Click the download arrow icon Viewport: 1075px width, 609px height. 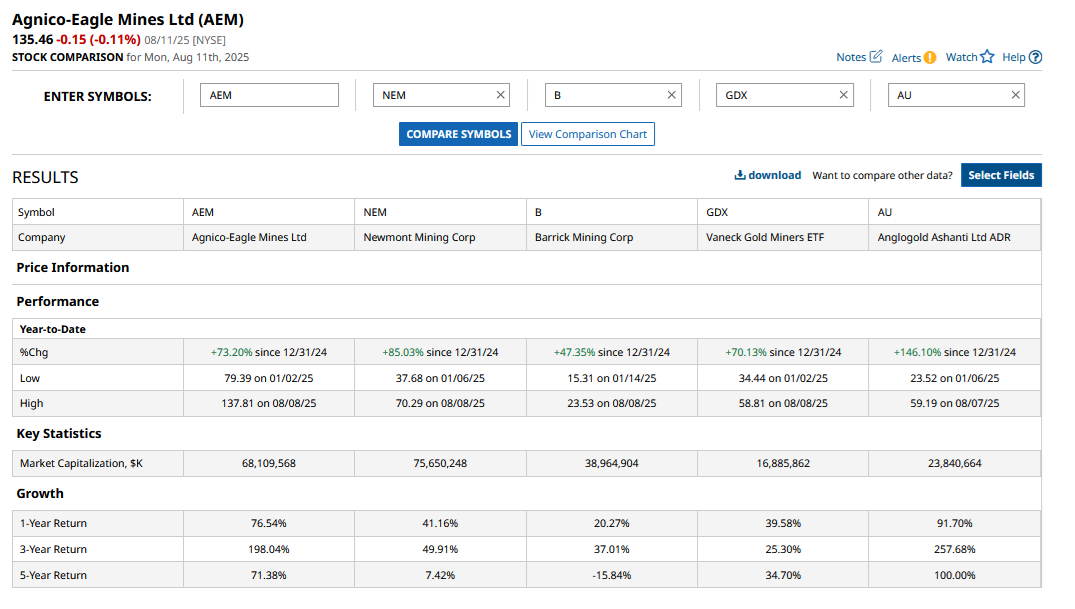(740, 175)
